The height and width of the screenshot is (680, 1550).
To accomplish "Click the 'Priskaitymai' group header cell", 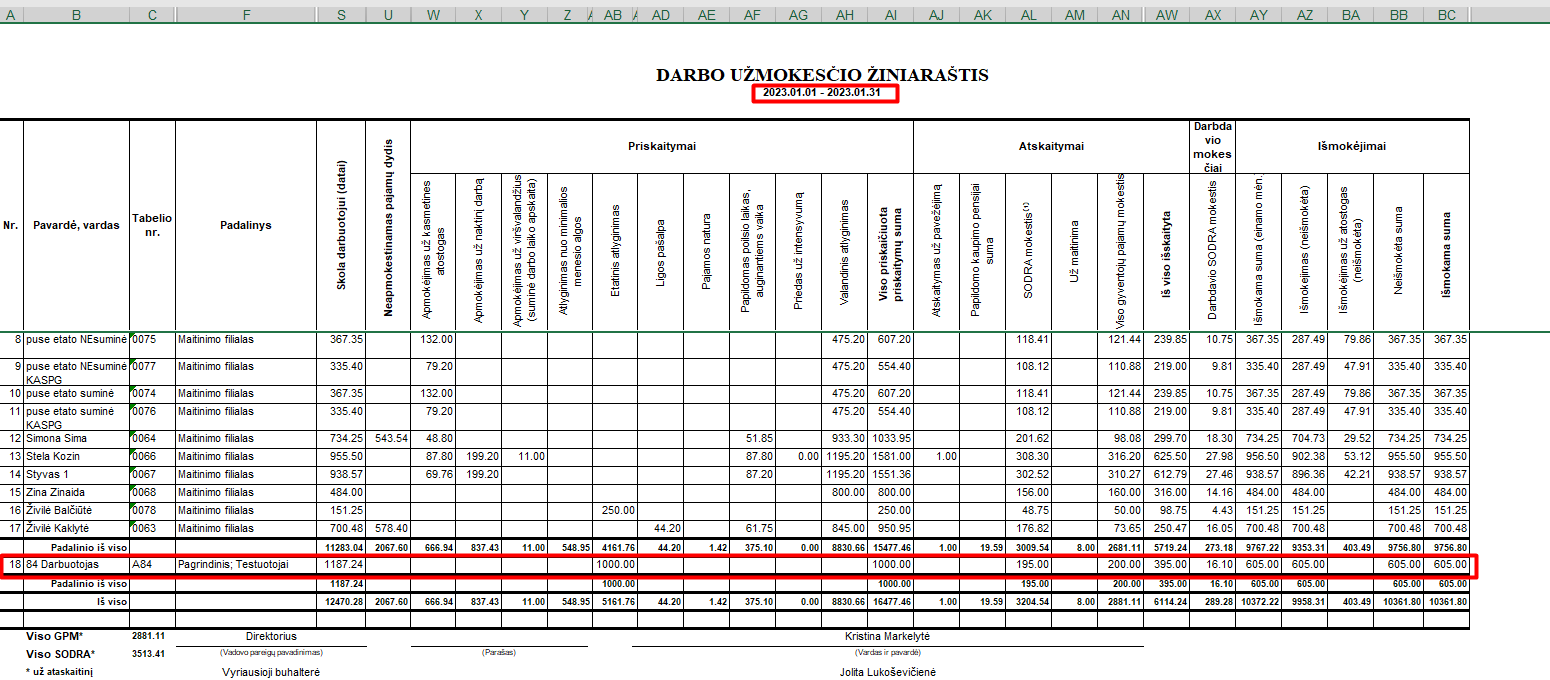I will pyautogui.click(x=662, y=146).
